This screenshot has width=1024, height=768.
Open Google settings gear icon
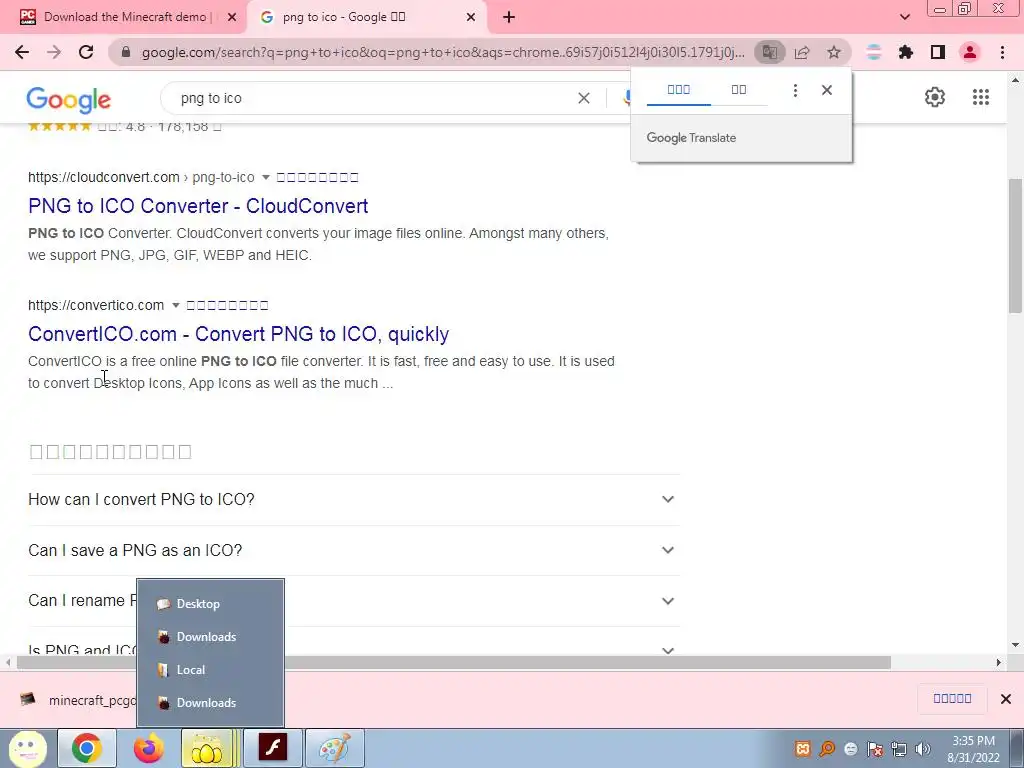pyautogui.click(x=935, y=97)
